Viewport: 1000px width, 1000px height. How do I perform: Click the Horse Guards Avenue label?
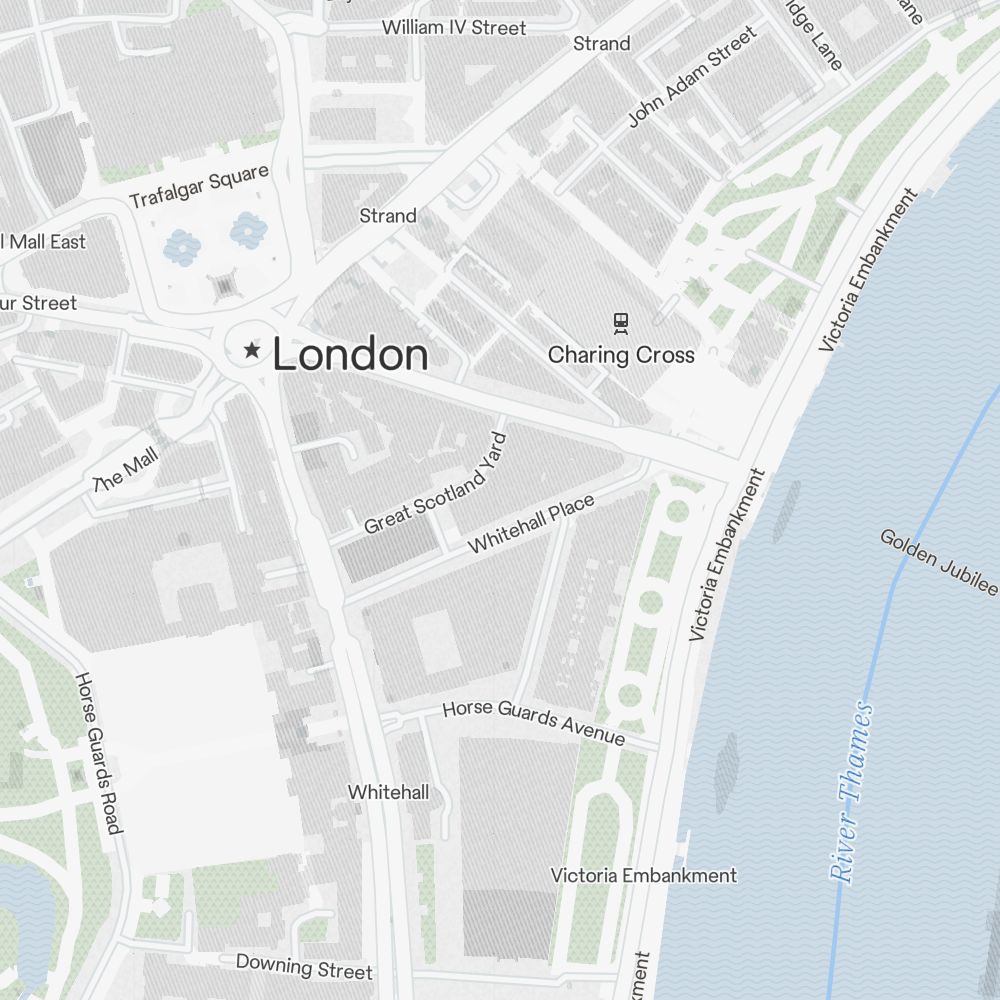(534, 723)
